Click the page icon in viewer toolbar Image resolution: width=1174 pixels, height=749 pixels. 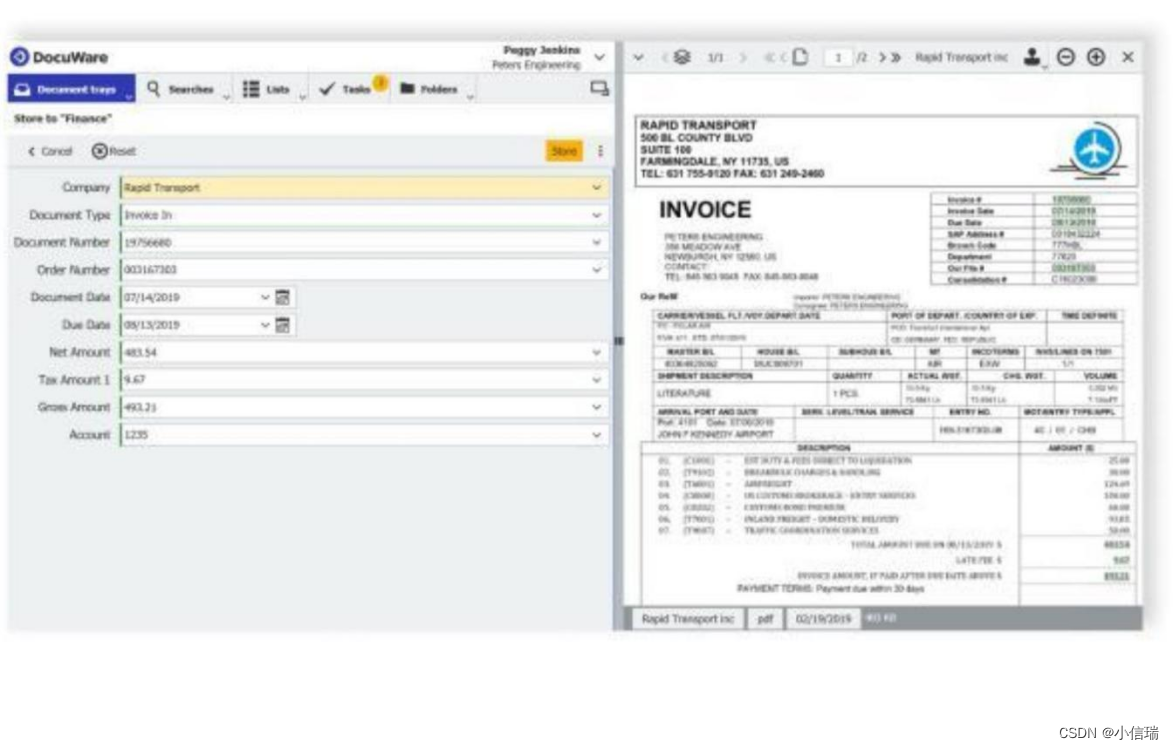[800, 57]
